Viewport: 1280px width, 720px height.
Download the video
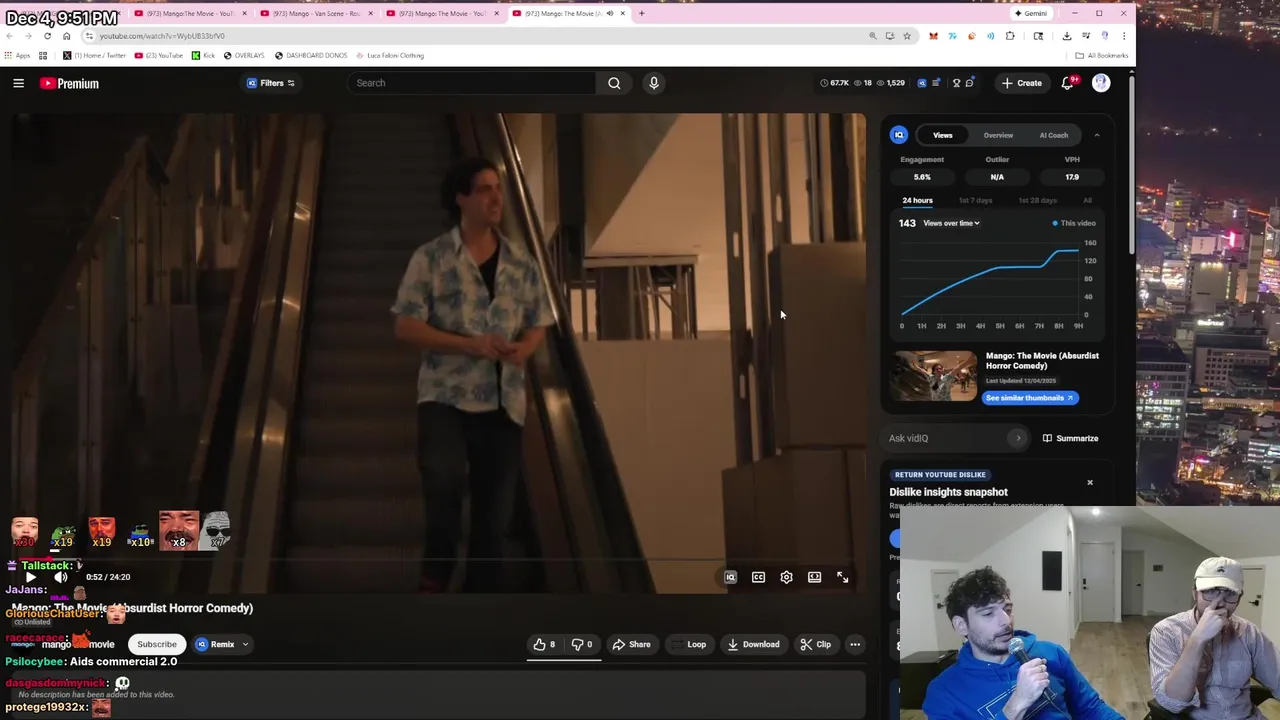[x=753, y=644]
